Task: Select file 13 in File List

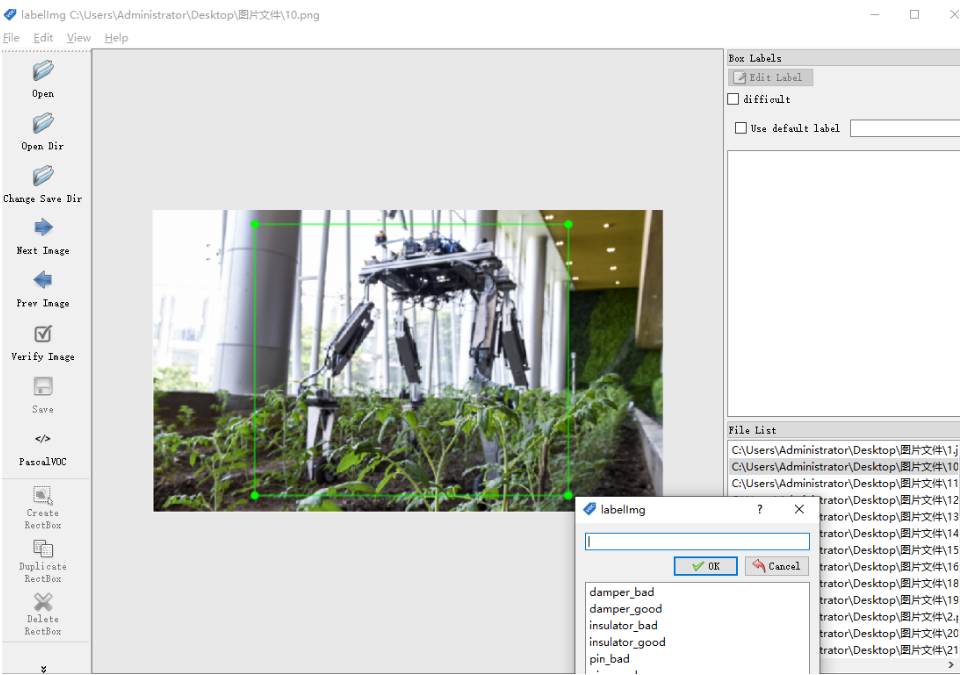Action: (x=889, y=516)
